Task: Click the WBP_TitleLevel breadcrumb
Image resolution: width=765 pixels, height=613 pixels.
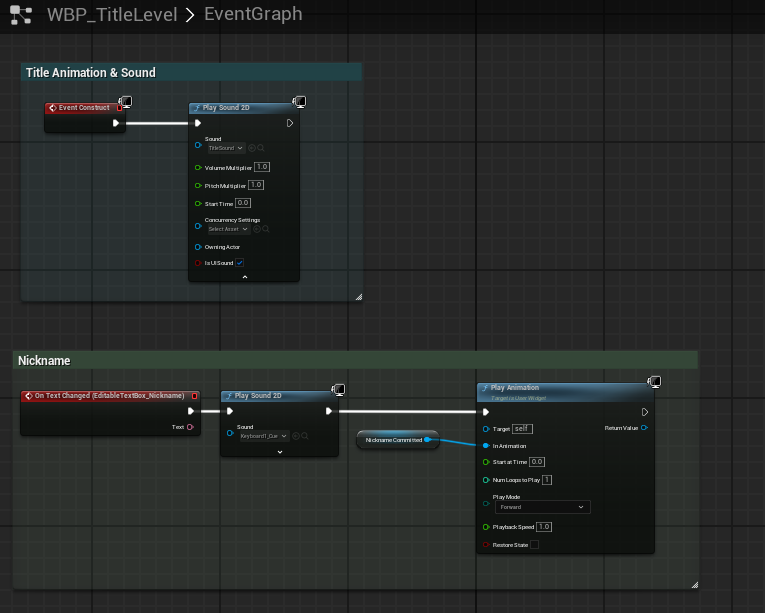Action: [112, 15]
